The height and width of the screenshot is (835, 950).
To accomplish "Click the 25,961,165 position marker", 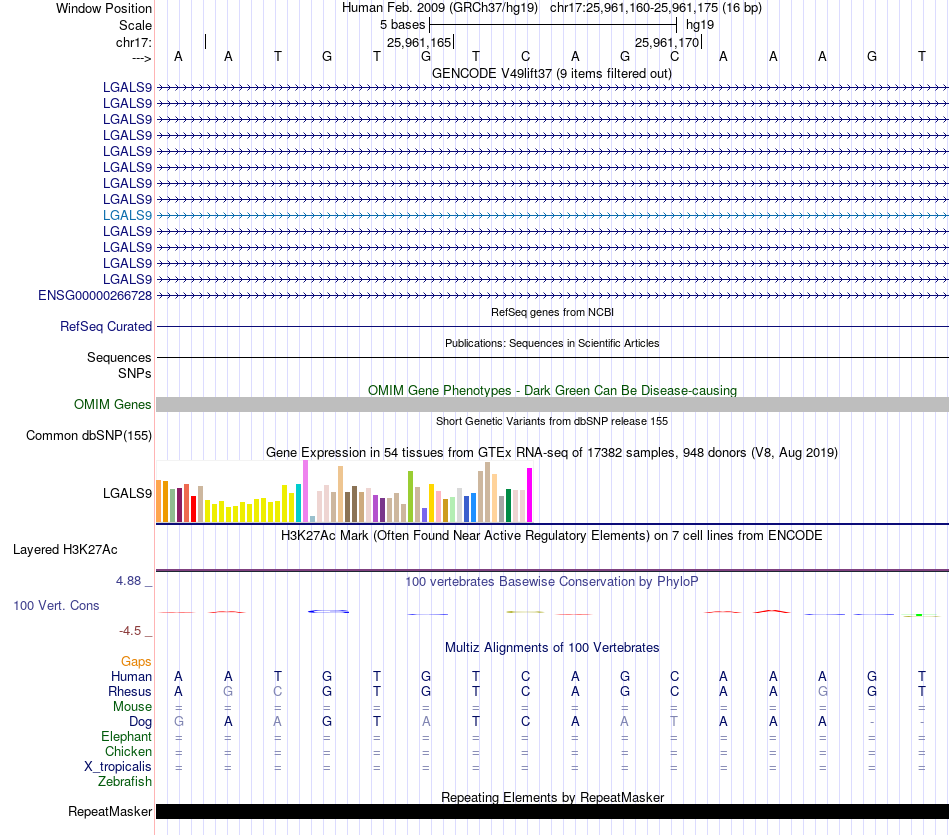I will click(419, 42).
